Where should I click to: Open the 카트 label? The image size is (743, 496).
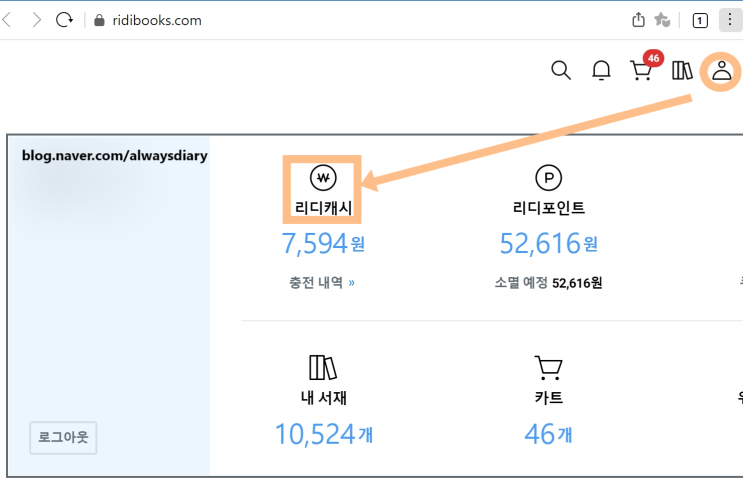click(549, 397)
